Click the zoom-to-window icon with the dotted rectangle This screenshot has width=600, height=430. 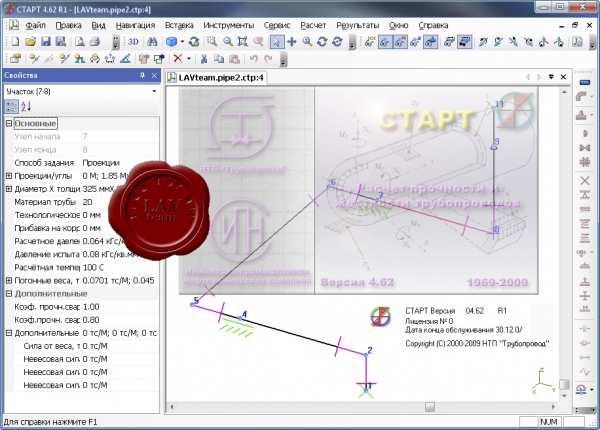click(212, 41)
